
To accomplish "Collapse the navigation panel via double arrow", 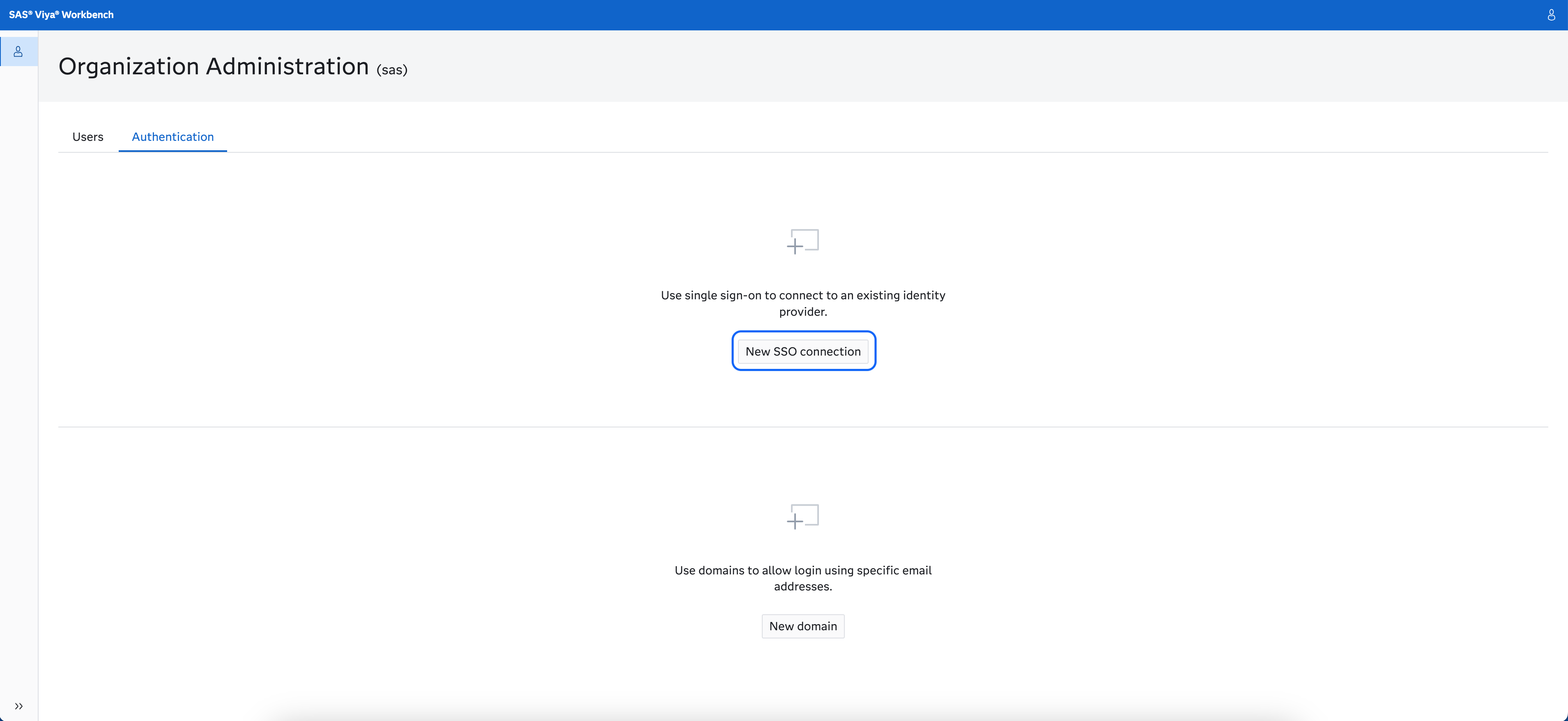I will [18, 706].
